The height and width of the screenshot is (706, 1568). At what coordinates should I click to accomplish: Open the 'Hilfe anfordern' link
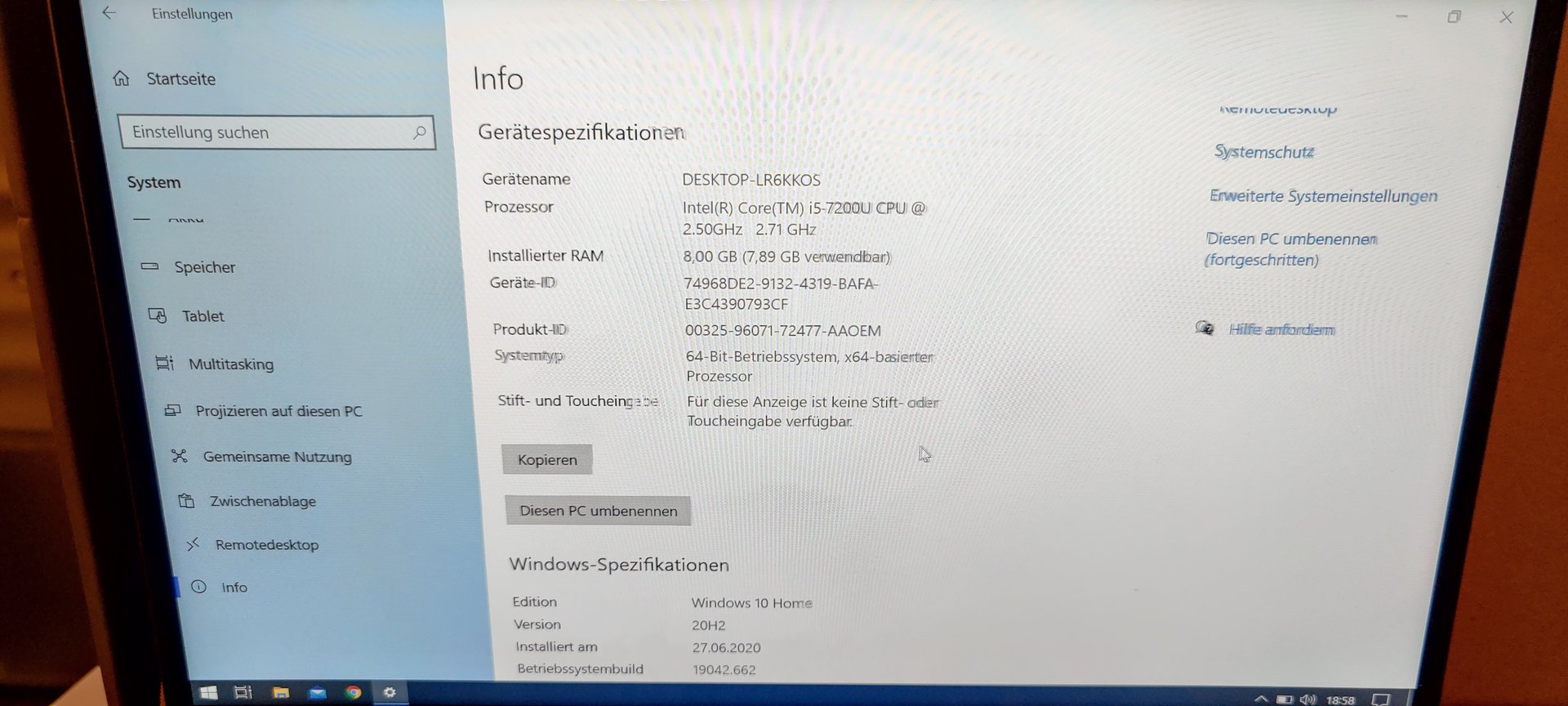tap(1281, 329)
